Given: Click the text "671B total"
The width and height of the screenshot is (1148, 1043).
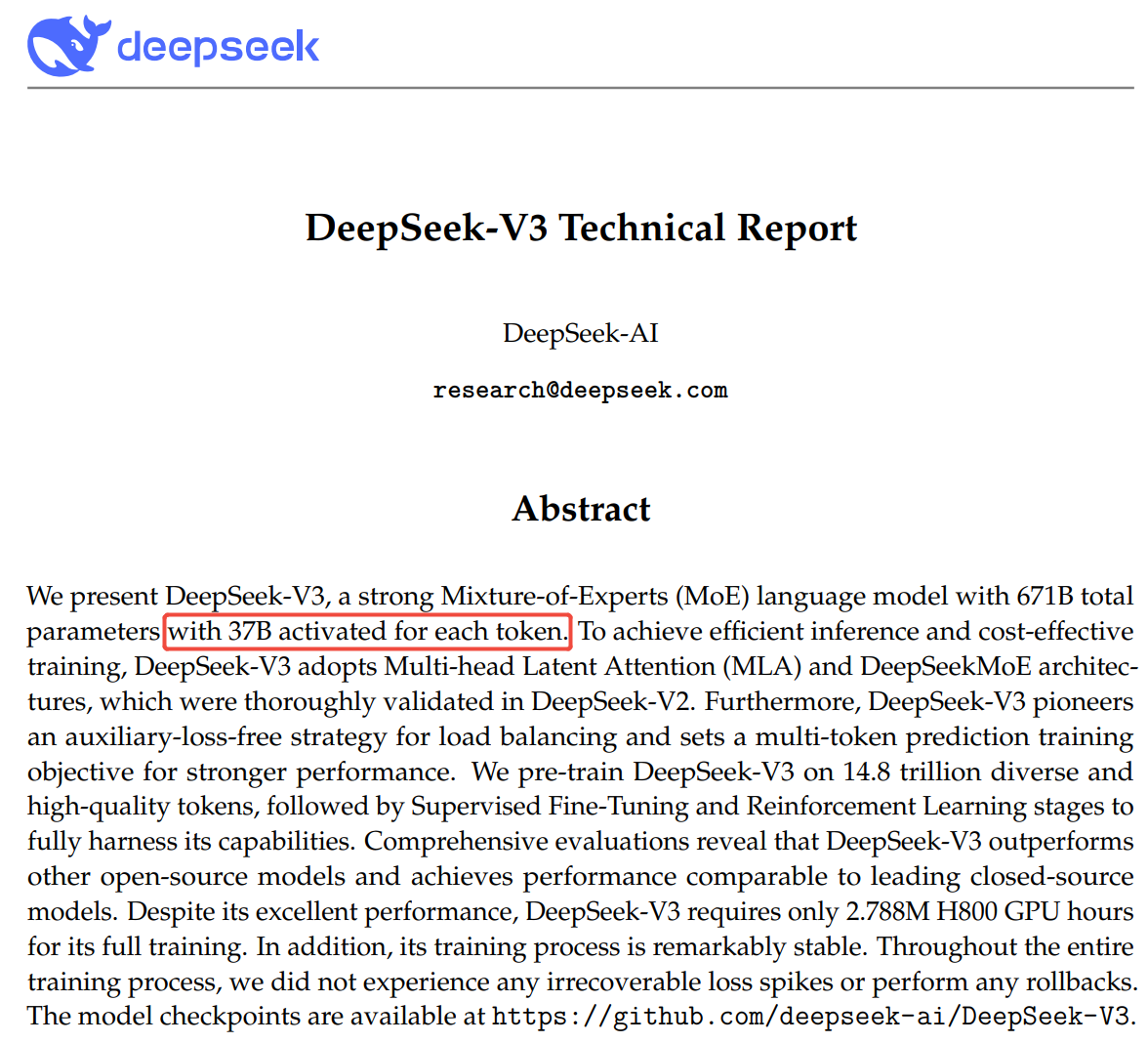Looking at the screenshot, I should click(1075, 596).
